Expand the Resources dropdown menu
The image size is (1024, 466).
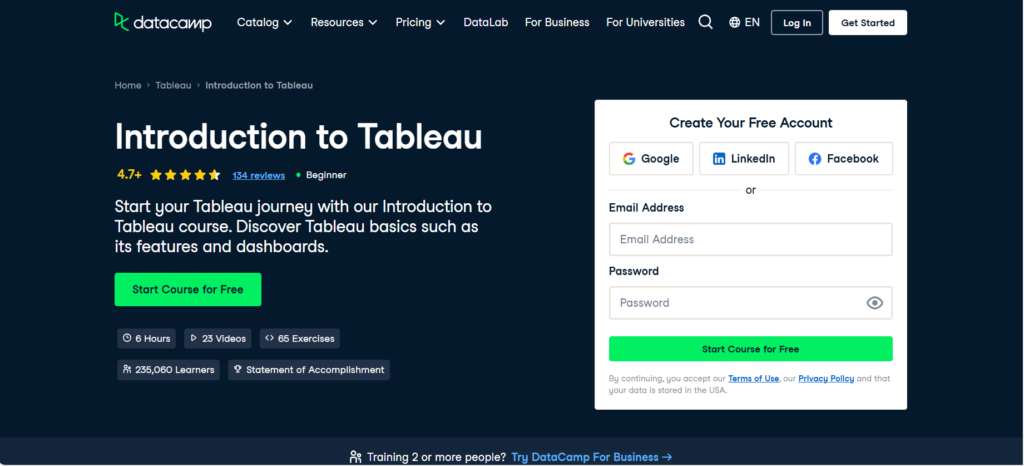(344, 22)
